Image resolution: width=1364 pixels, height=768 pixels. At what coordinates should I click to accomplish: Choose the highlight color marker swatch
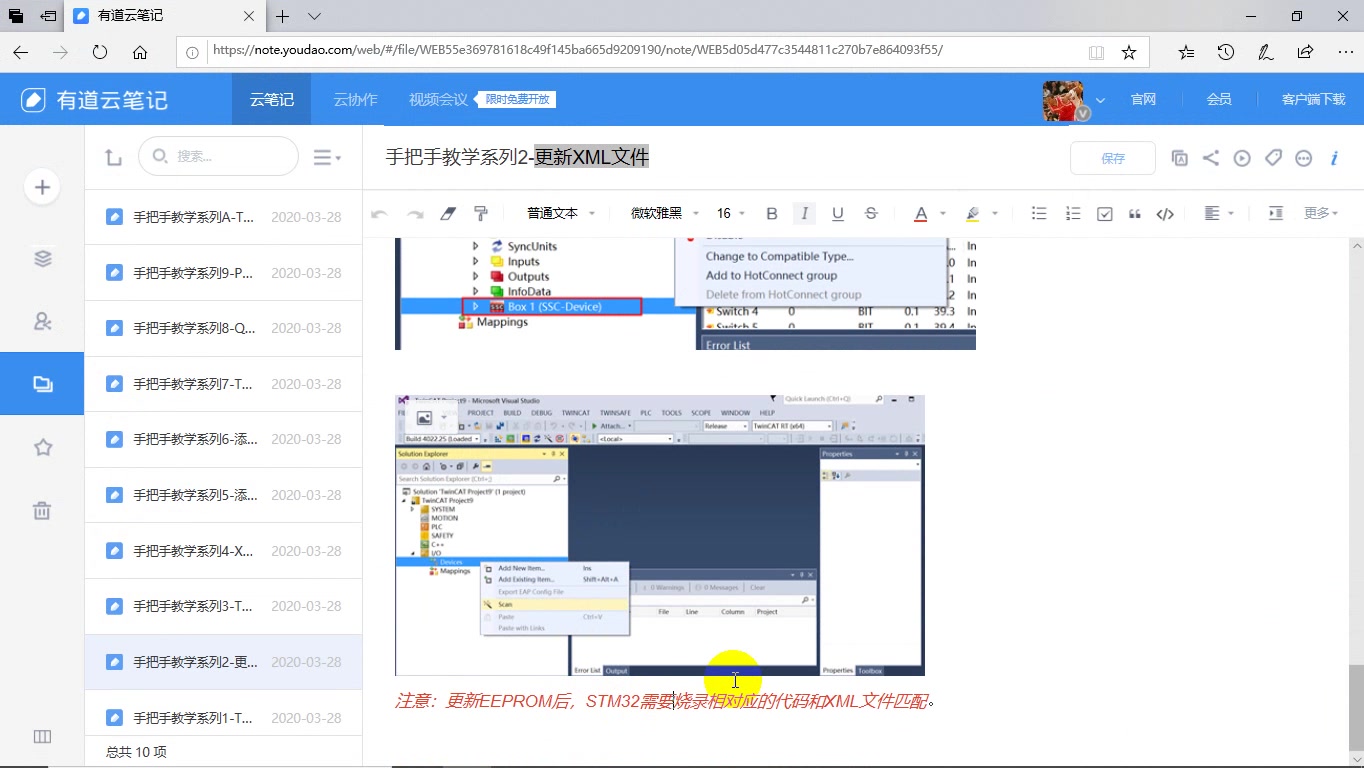coord(972,213)
